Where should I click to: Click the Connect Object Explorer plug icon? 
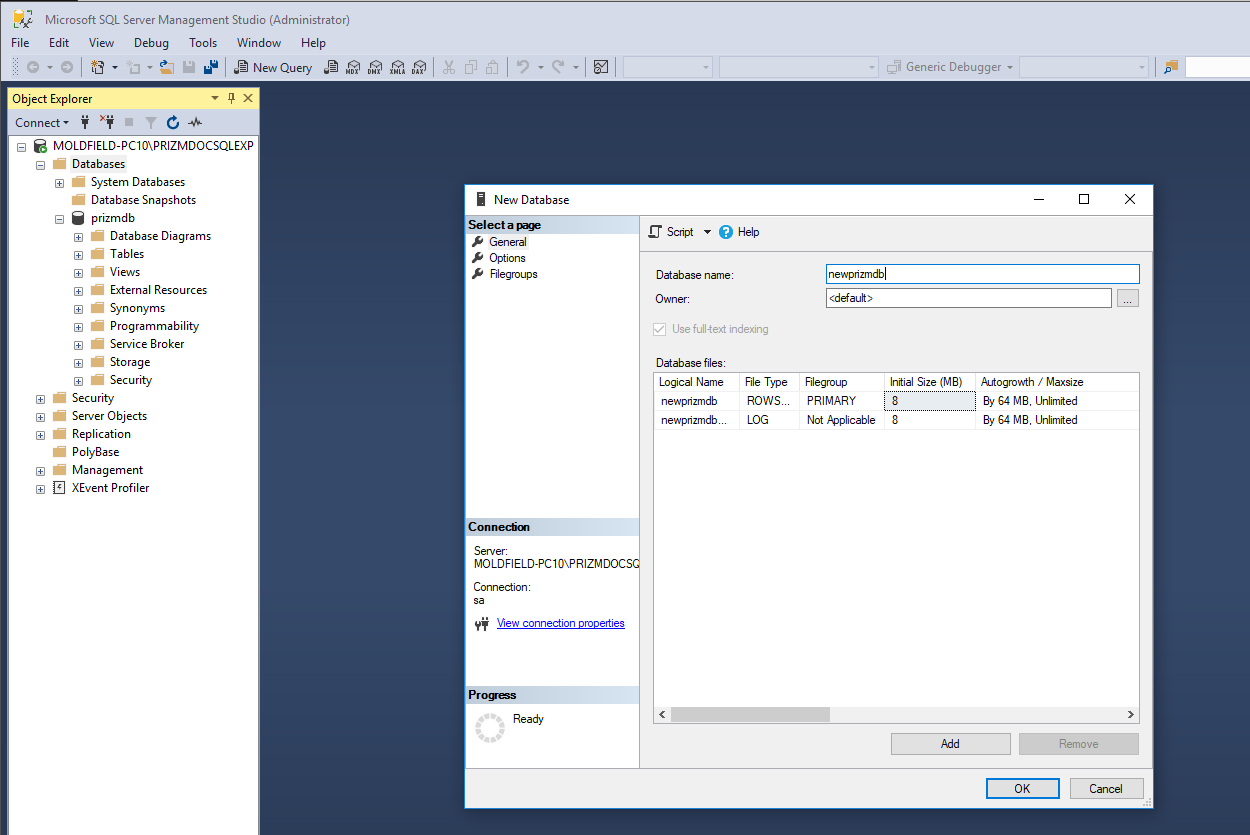pyautogui.click(x=85, y=122)
